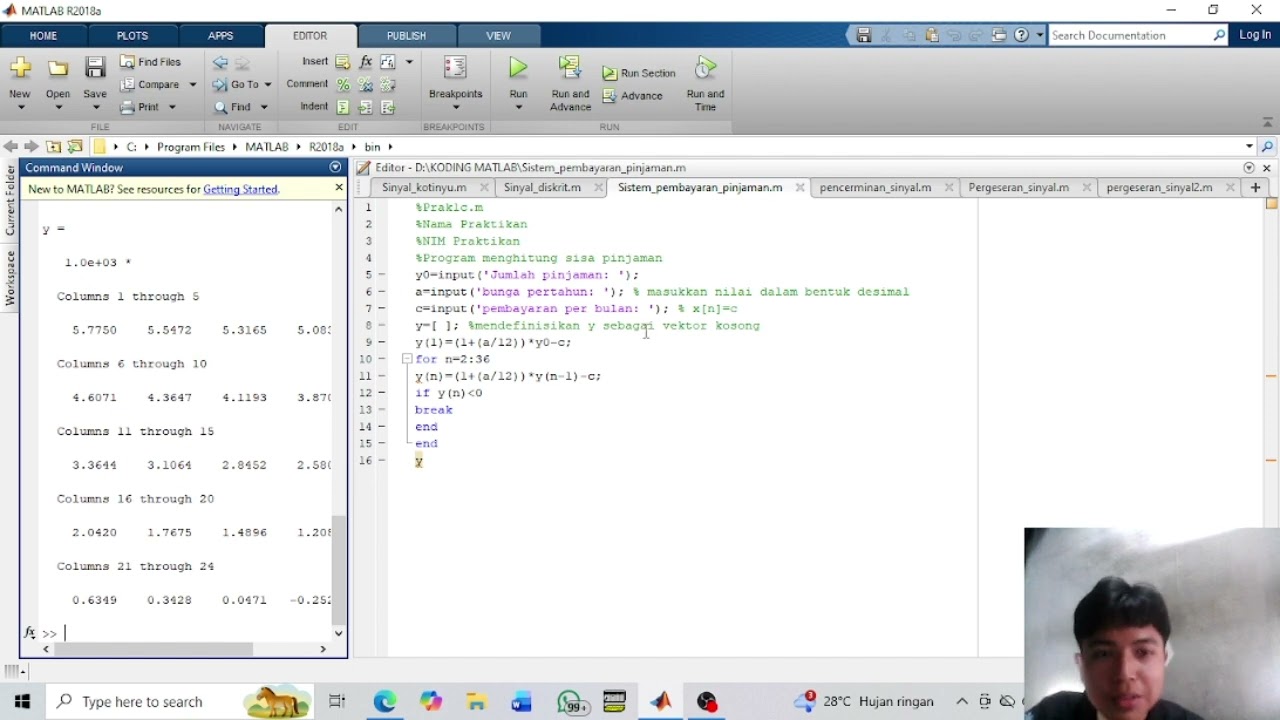1280x720 pixels.
Task: Open the Pergeseran_sinyal.m editor tab
Action: click(1018, 187)
